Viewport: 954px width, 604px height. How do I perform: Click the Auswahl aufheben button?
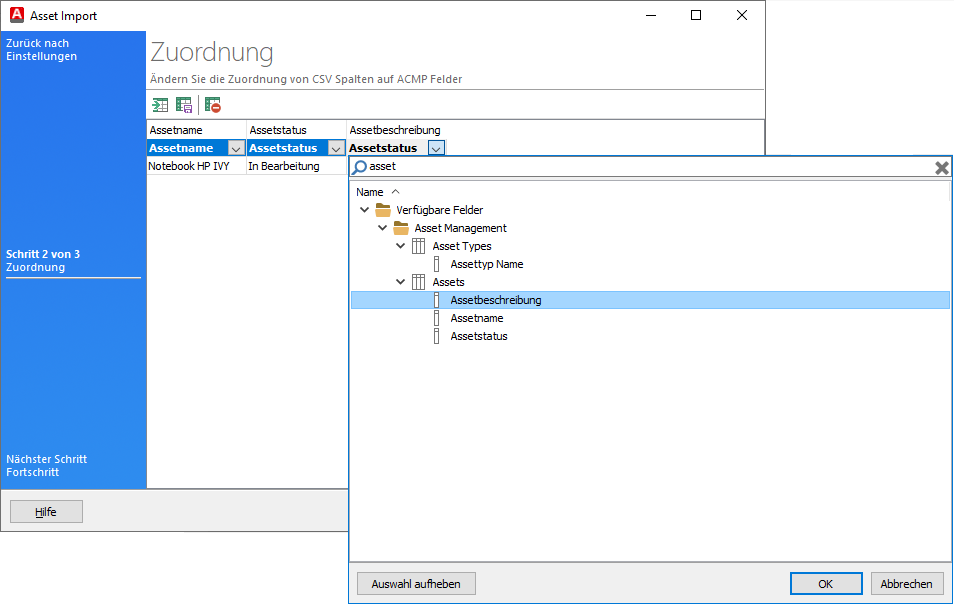click(415, 583)
